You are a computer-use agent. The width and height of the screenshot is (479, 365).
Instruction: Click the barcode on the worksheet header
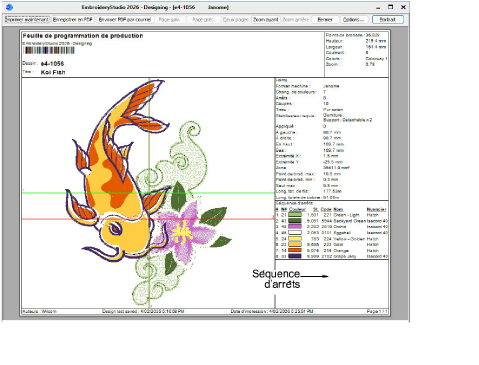[49, 50]
